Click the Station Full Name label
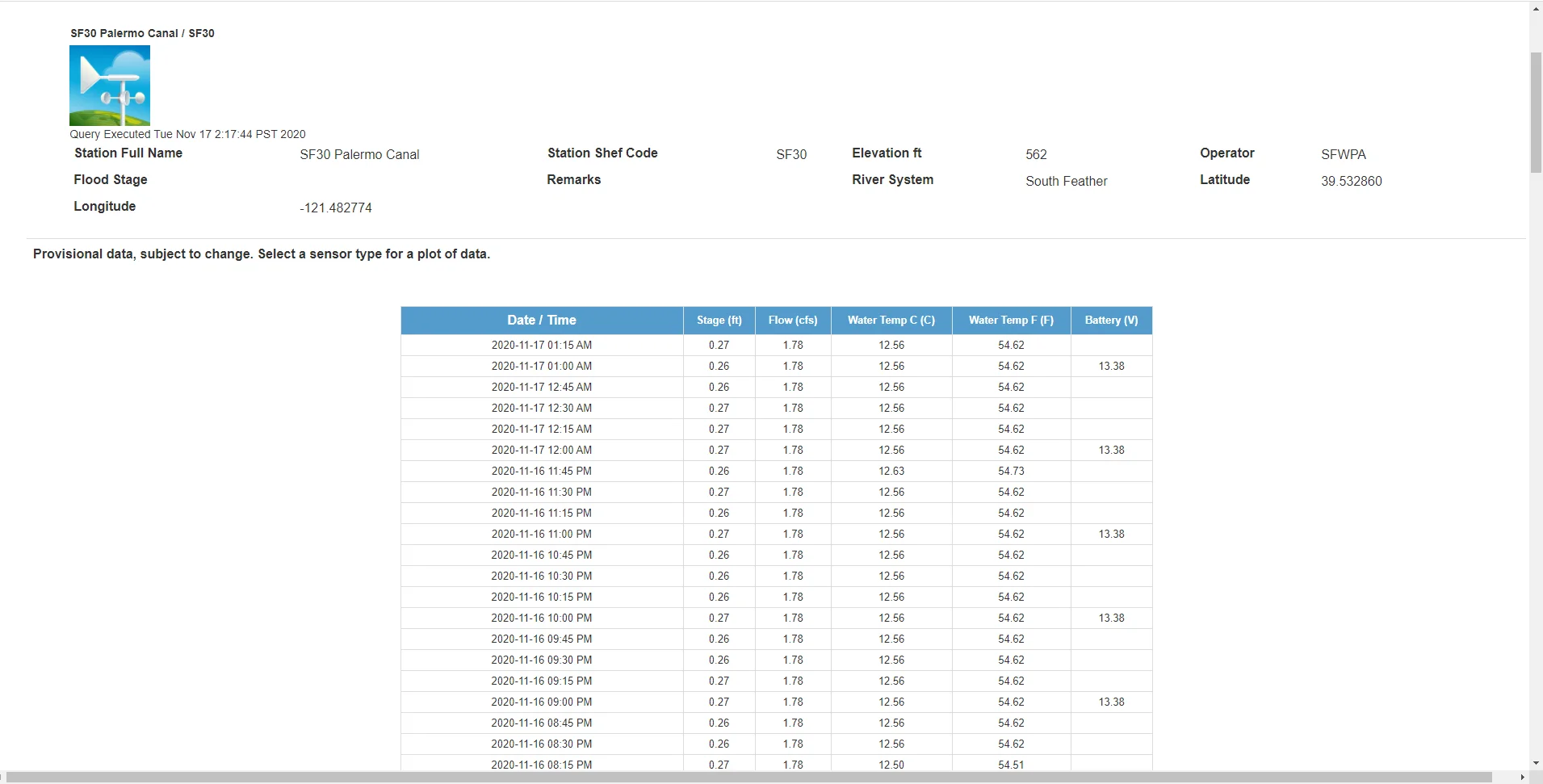Viewport: 1543px width, 784px height. 128,153
